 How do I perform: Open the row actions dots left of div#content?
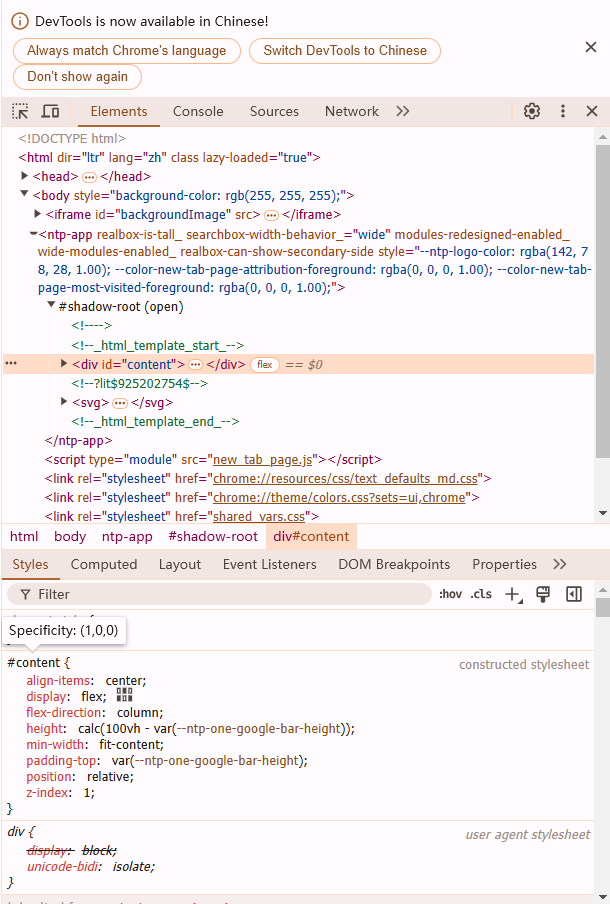point(11,363)
